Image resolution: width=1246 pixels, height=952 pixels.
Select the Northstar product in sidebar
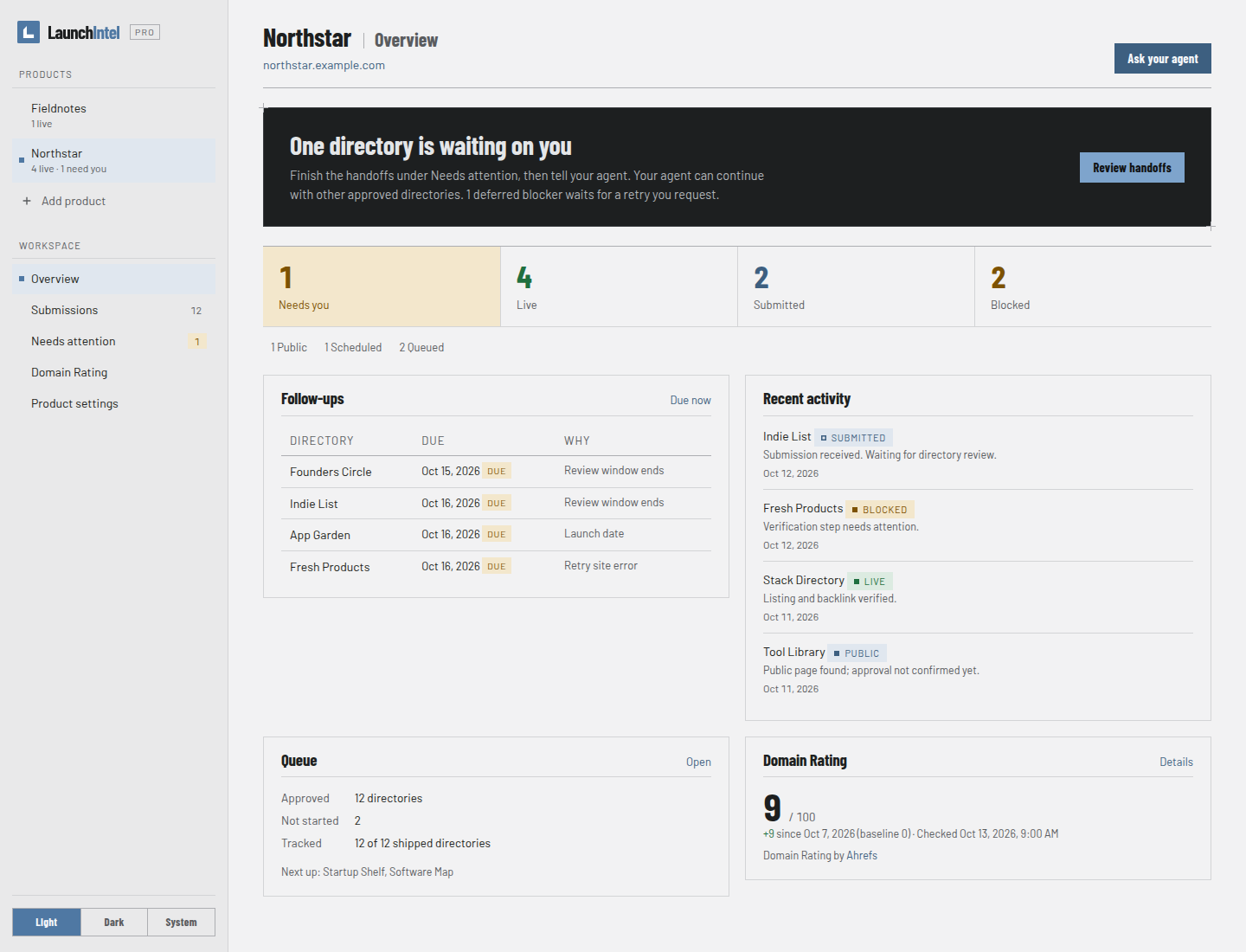(114, 160)
